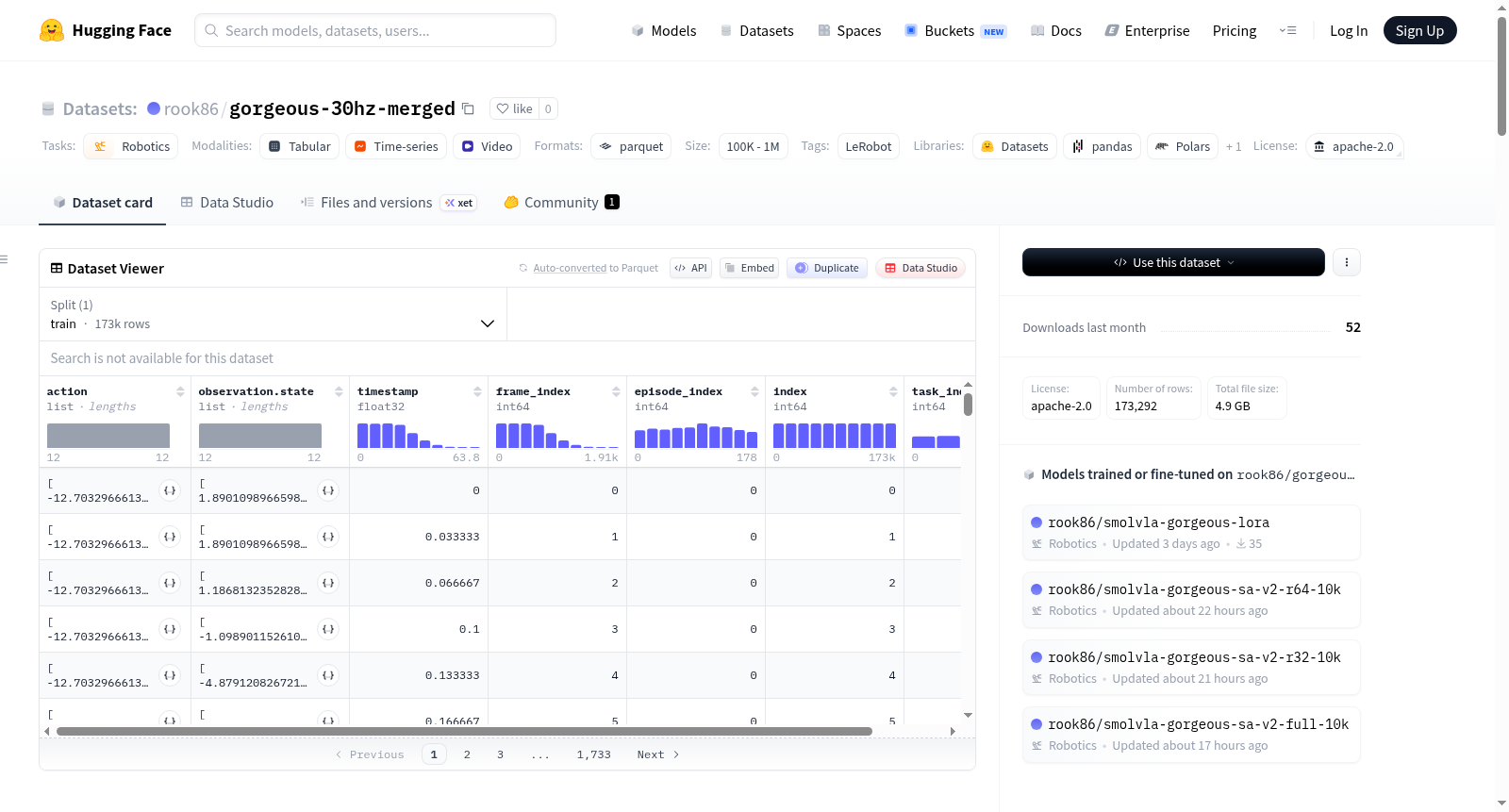The image size is (1509, 812).
Task: Go to Enterprise page
Action: [x=1147, y=30]
